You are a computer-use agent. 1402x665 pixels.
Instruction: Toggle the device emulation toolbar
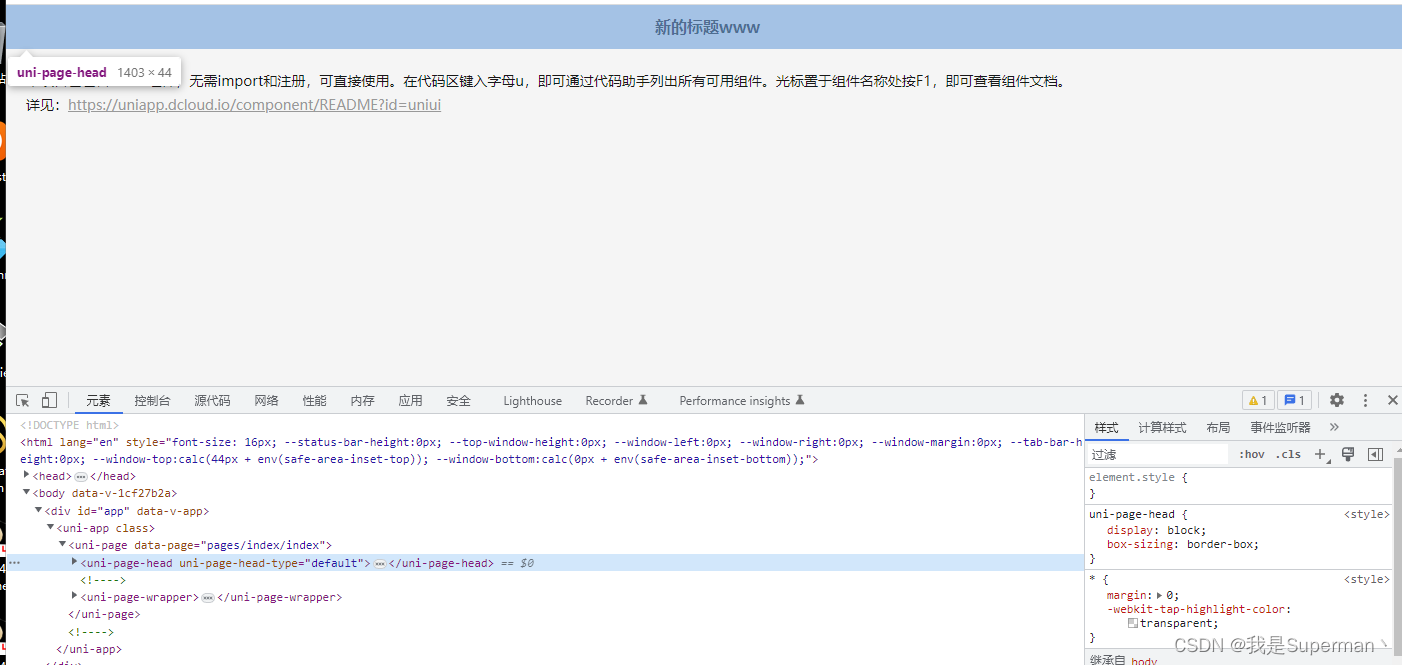click(49, 400)
